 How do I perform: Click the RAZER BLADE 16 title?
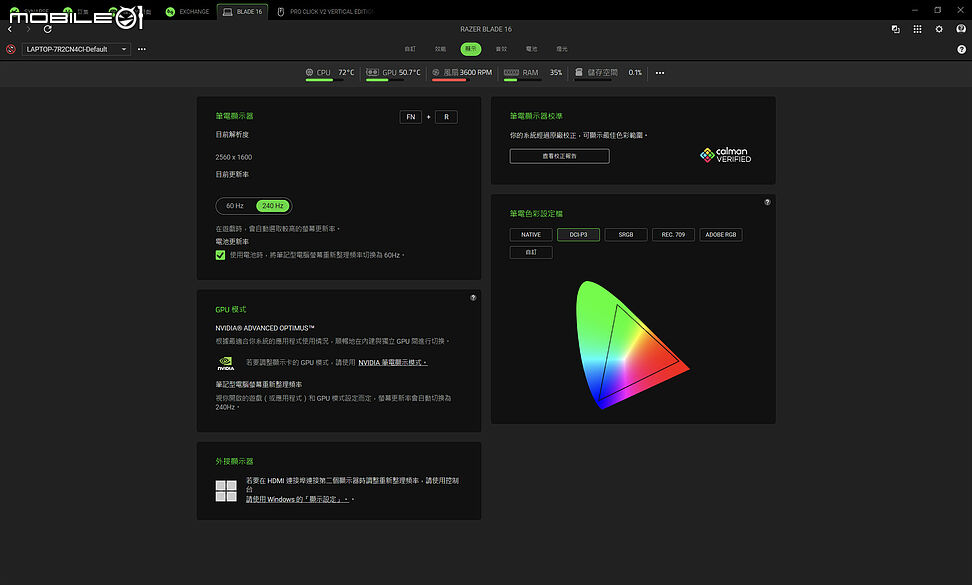tap(486, 29)
